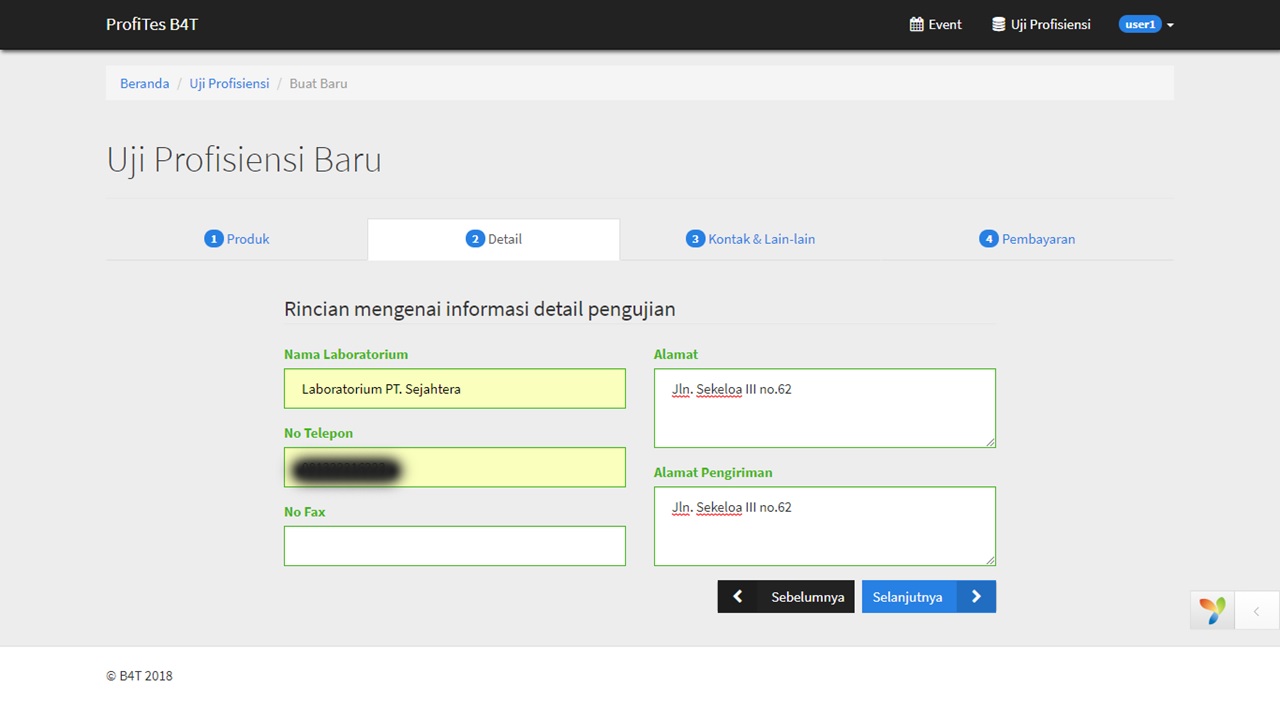
Task: Click the Alamat textarea resize handle
Action: pos(990,441)
